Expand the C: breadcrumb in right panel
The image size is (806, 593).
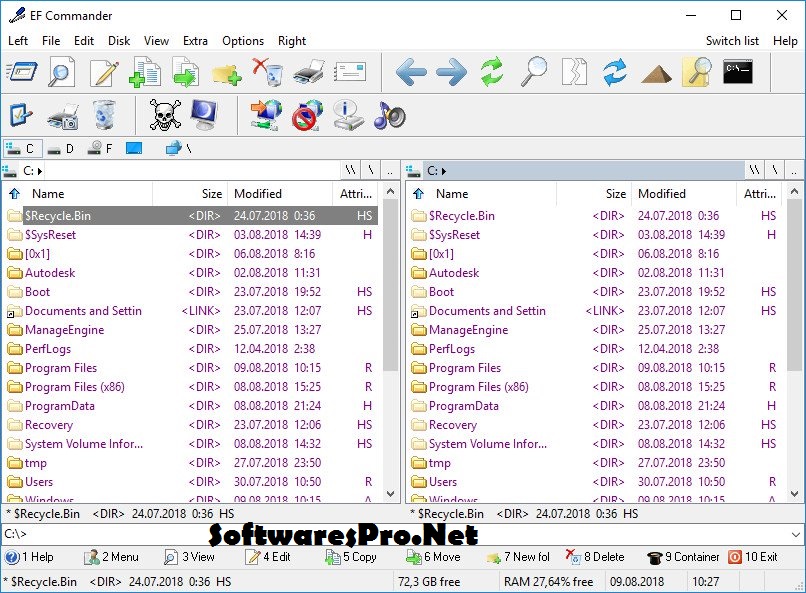(x=432, y=171)
